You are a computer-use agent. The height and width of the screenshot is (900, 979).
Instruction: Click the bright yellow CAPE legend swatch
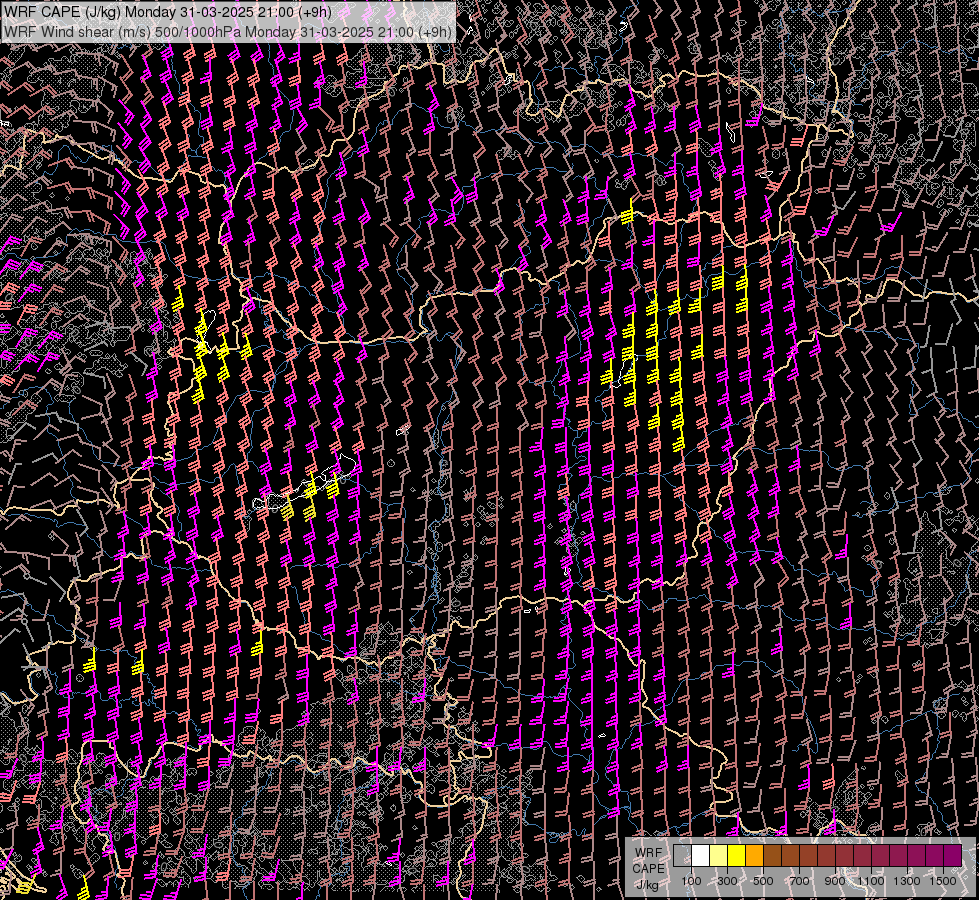click(736, 855)
